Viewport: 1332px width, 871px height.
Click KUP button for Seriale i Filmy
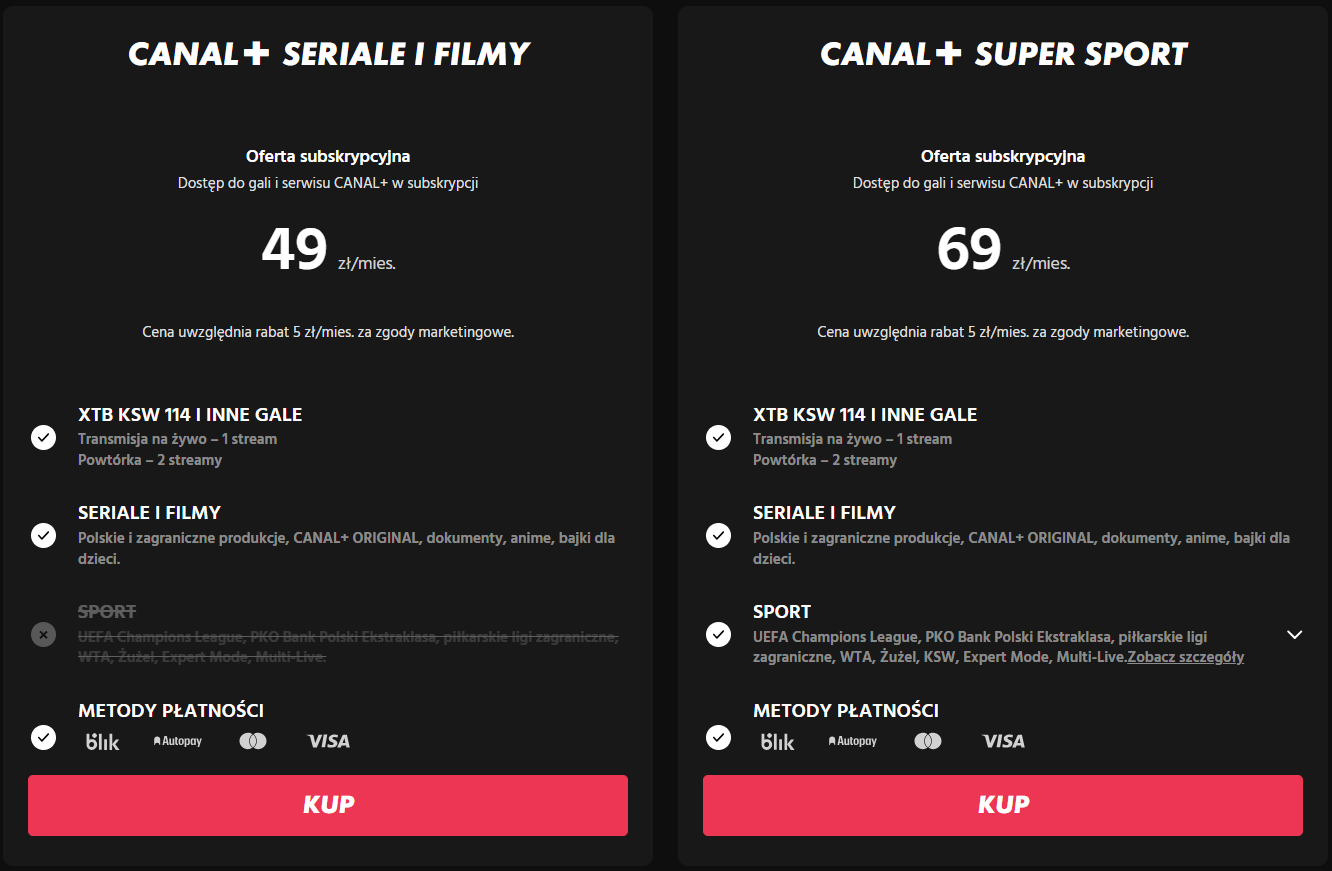pyautogui.click(x=328, y=804)
